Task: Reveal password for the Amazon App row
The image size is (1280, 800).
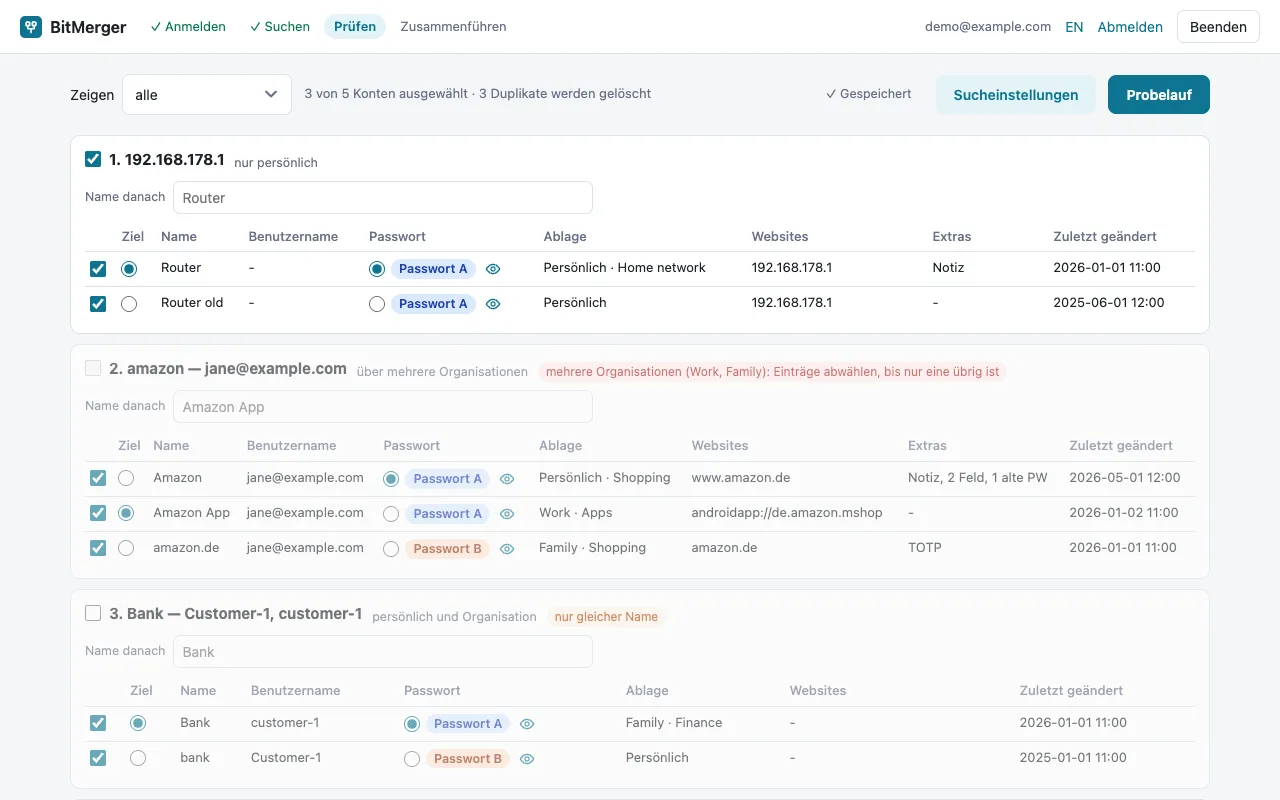Action: pos(507,514)
